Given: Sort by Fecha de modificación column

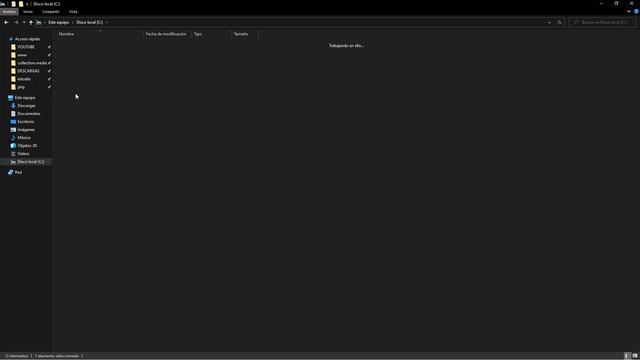Looking at the screenshot, I should click(166, 34).
